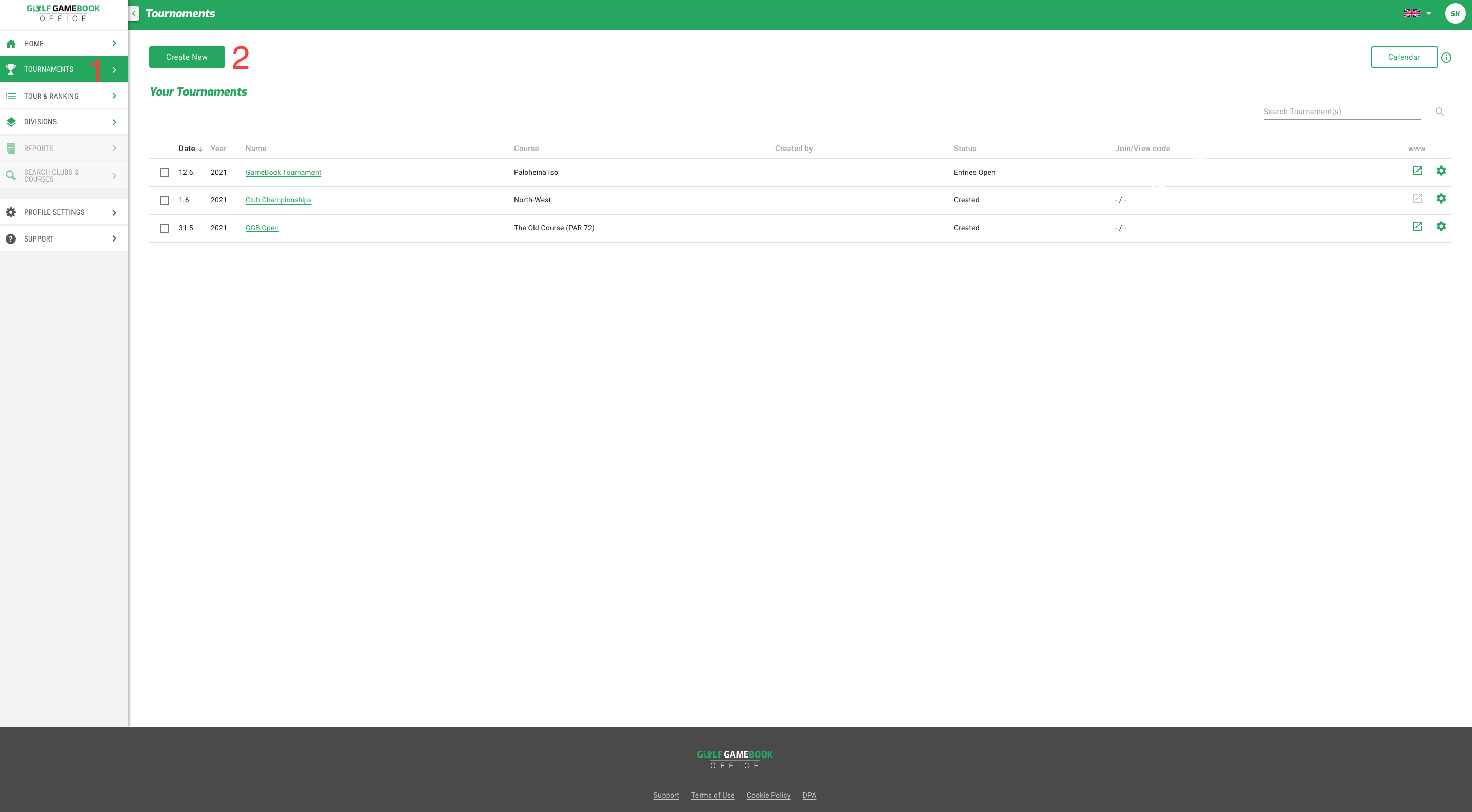Click the Search Clubs & Courses icon
This screenshot has height=812, width=1472.
pos(11,175)
